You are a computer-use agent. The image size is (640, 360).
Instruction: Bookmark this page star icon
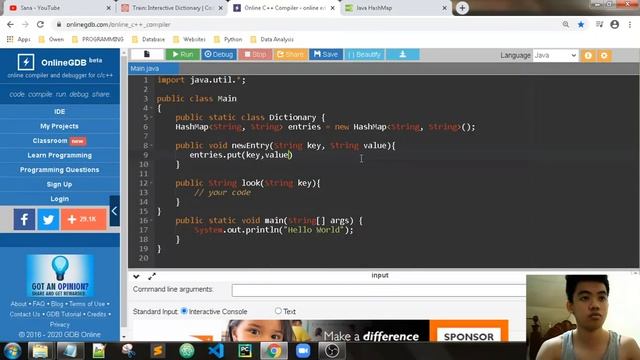[x=581, y=24]
